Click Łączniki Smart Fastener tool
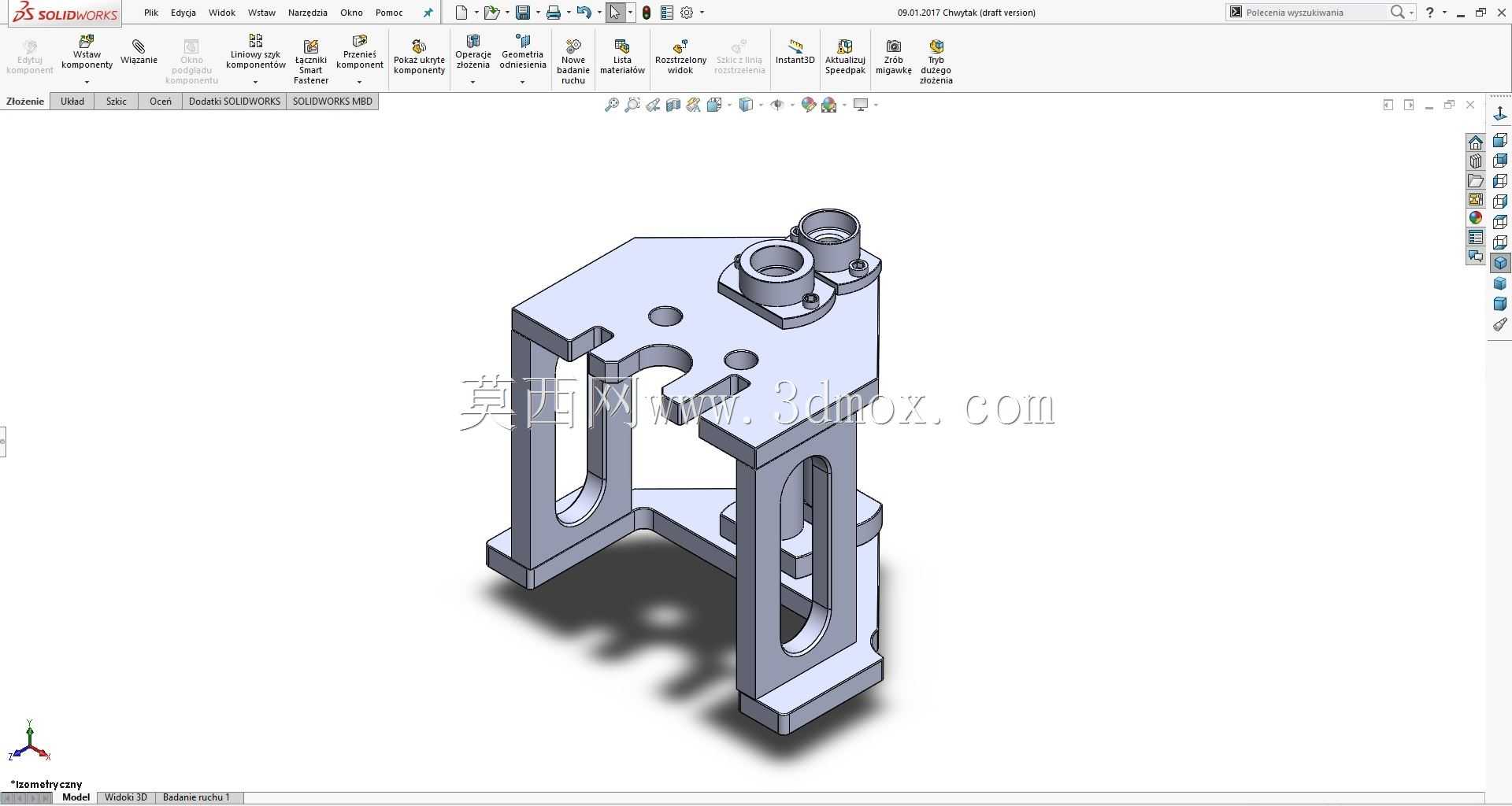Image resolution: width=1512 pixels, height=806 pixels. click(x=311, y=61)
